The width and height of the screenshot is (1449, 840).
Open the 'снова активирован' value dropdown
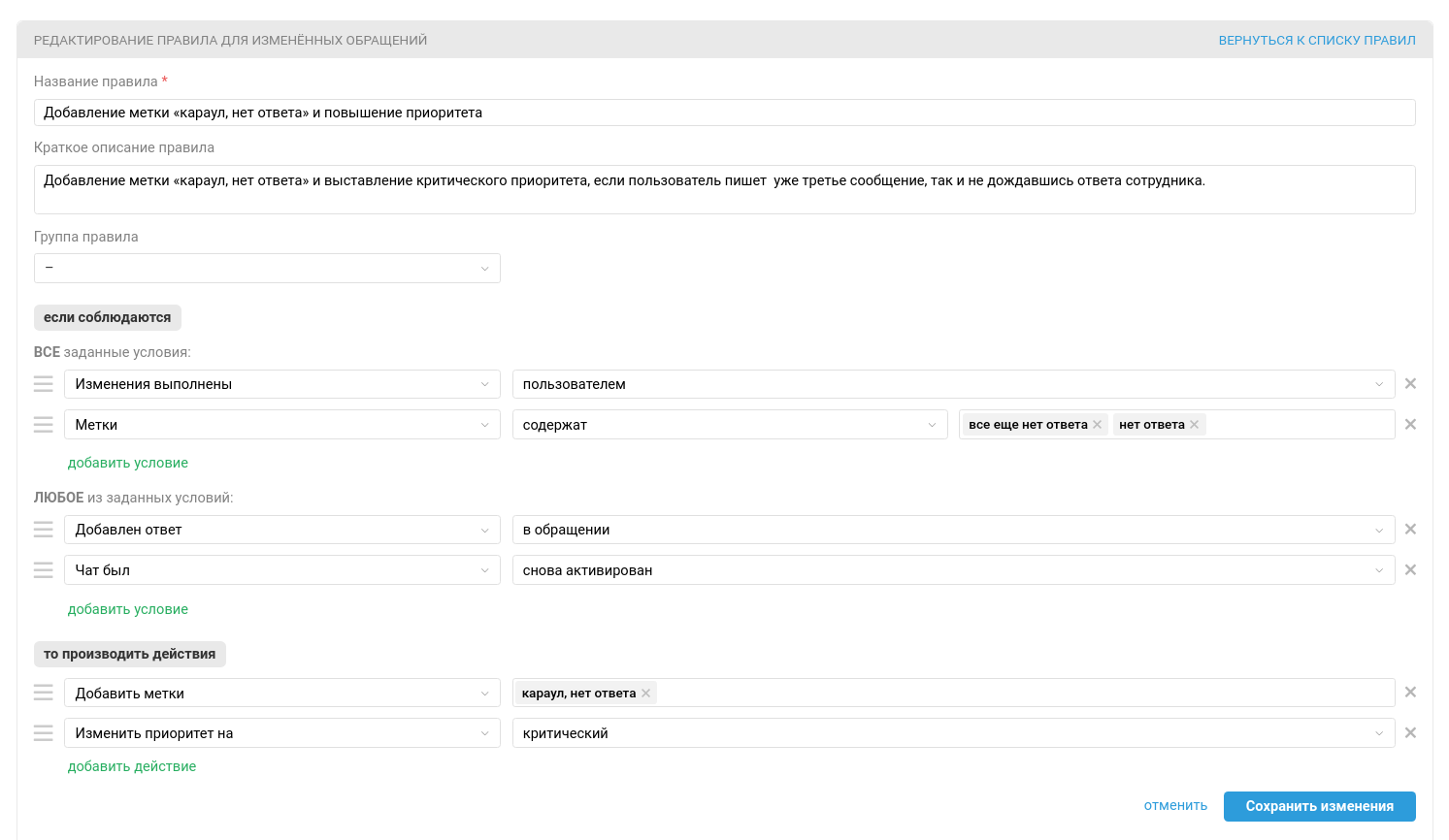coord(953,570)
